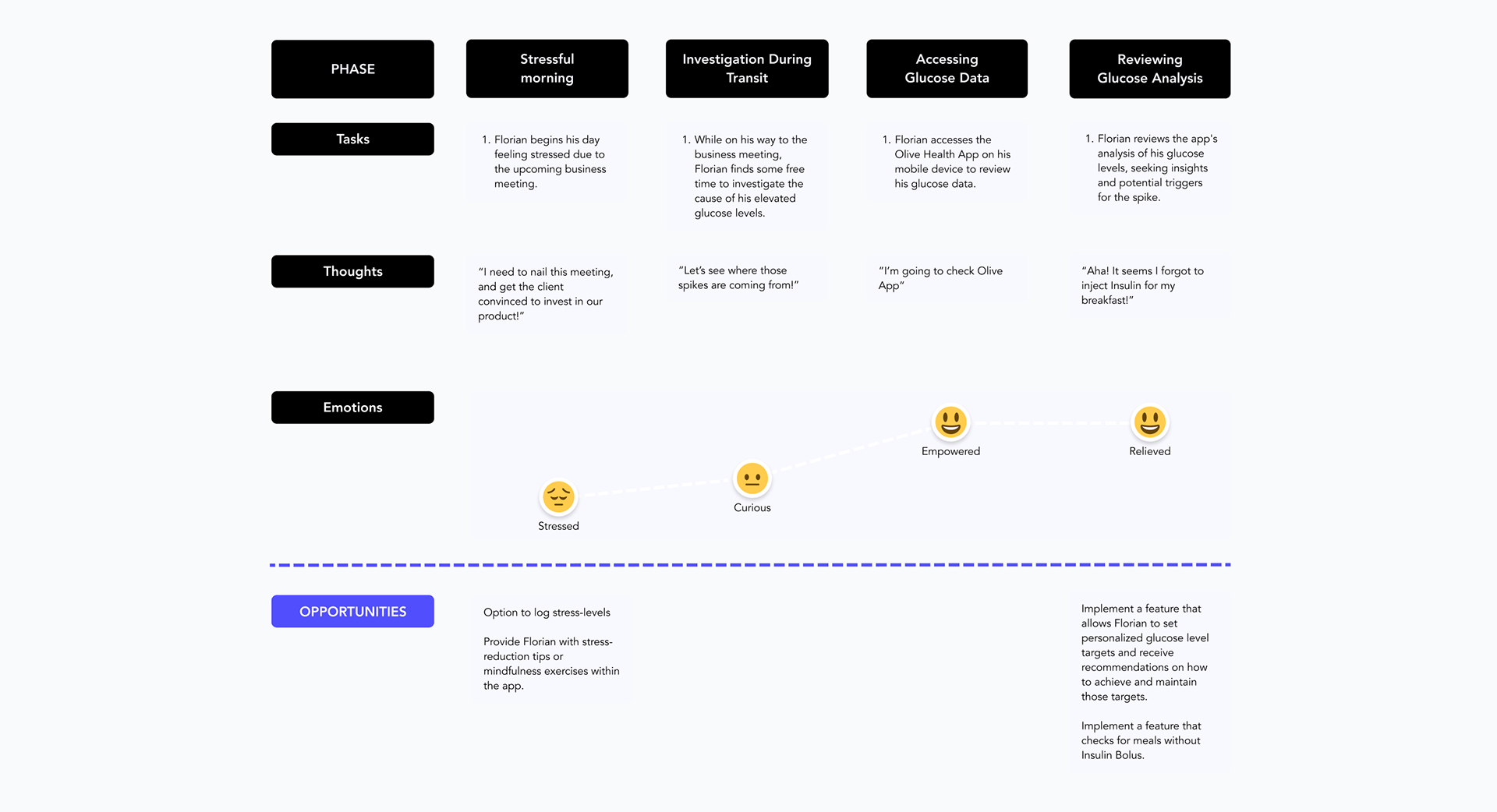Toggle the Empowered emotion marker on the curve
The width and height of the screenshot is (1497, 812).
(950, 423)
